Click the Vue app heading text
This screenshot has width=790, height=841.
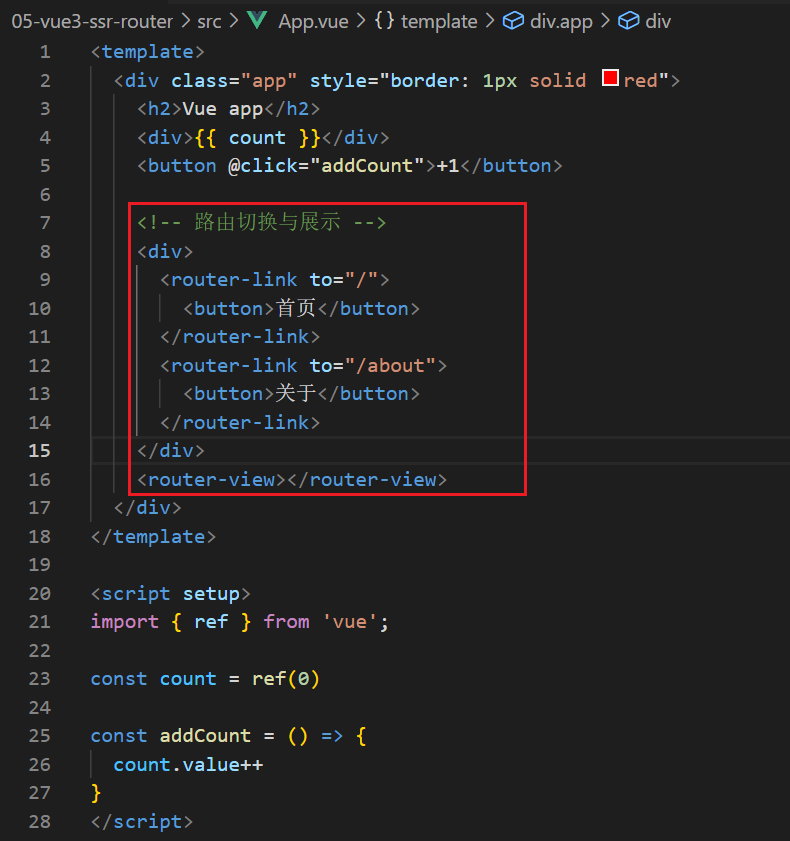point(223,109)
